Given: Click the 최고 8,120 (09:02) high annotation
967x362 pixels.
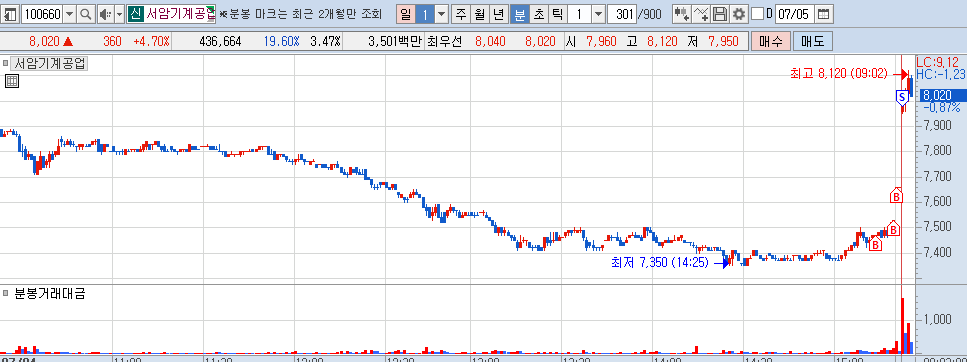Looking at the screenshot, I should [x=839, y=73].
